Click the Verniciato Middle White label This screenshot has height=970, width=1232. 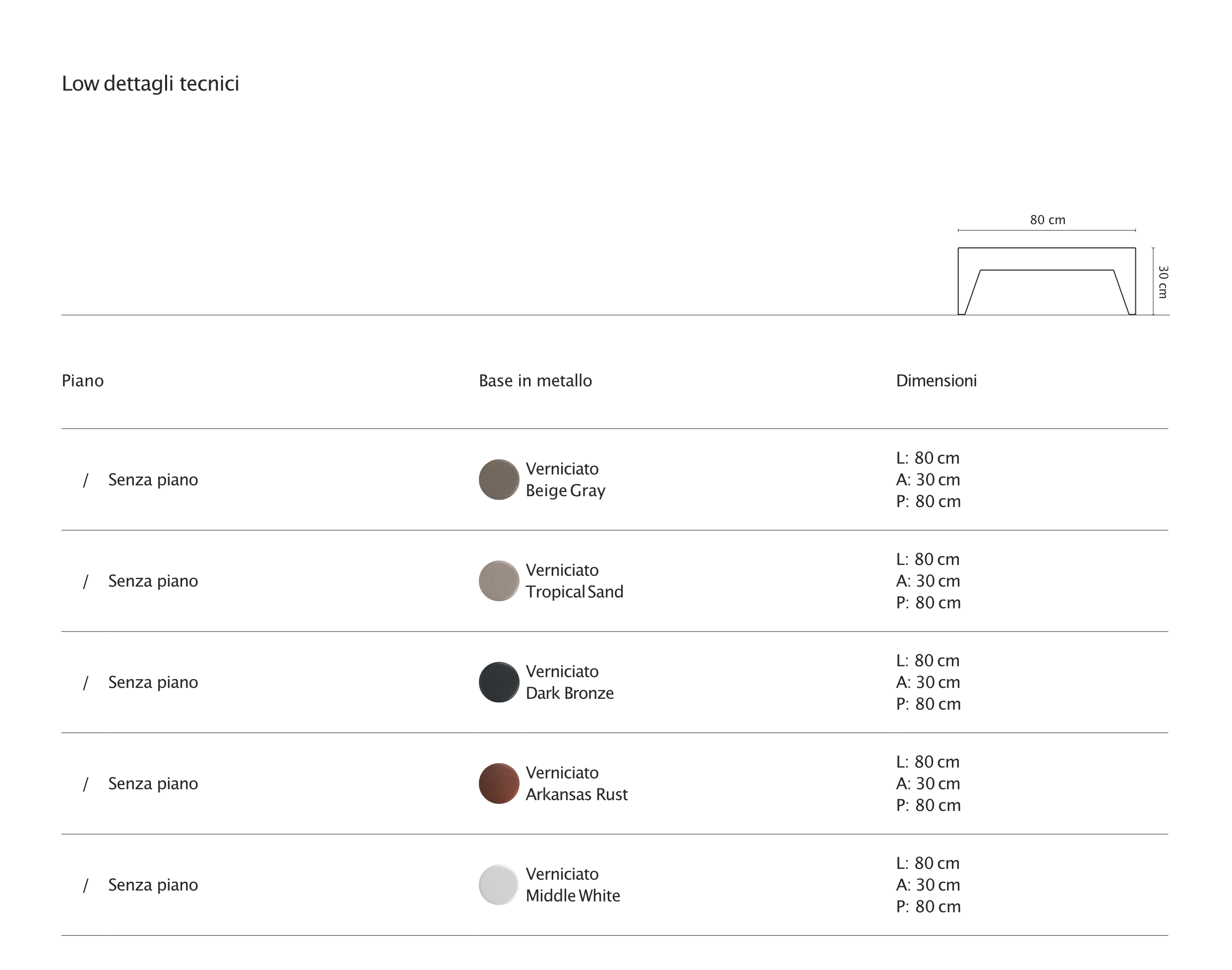(x=573, y=884)
